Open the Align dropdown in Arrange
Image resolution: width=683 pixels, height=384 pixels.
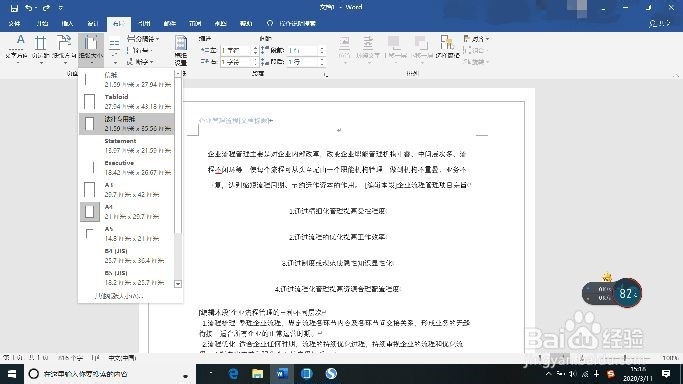[476, 39]
